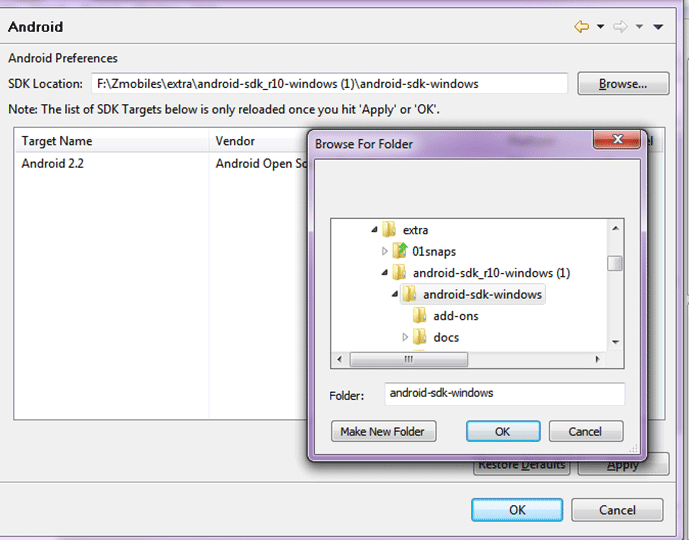The width and height of the screenshot is (689, 540).
Task: Sort by Target Name column header
Action: coord(112,141)
